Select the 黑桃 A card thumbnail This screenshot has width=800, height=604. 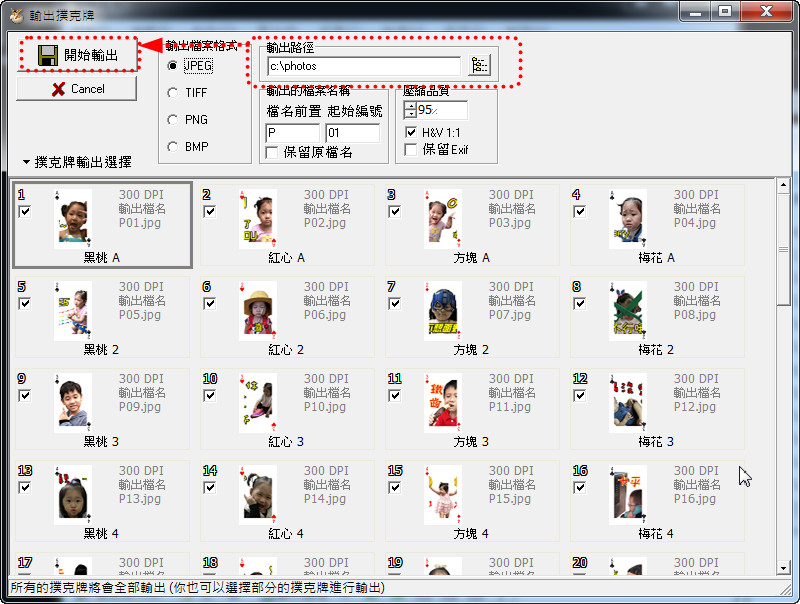[x=73, y=219]
